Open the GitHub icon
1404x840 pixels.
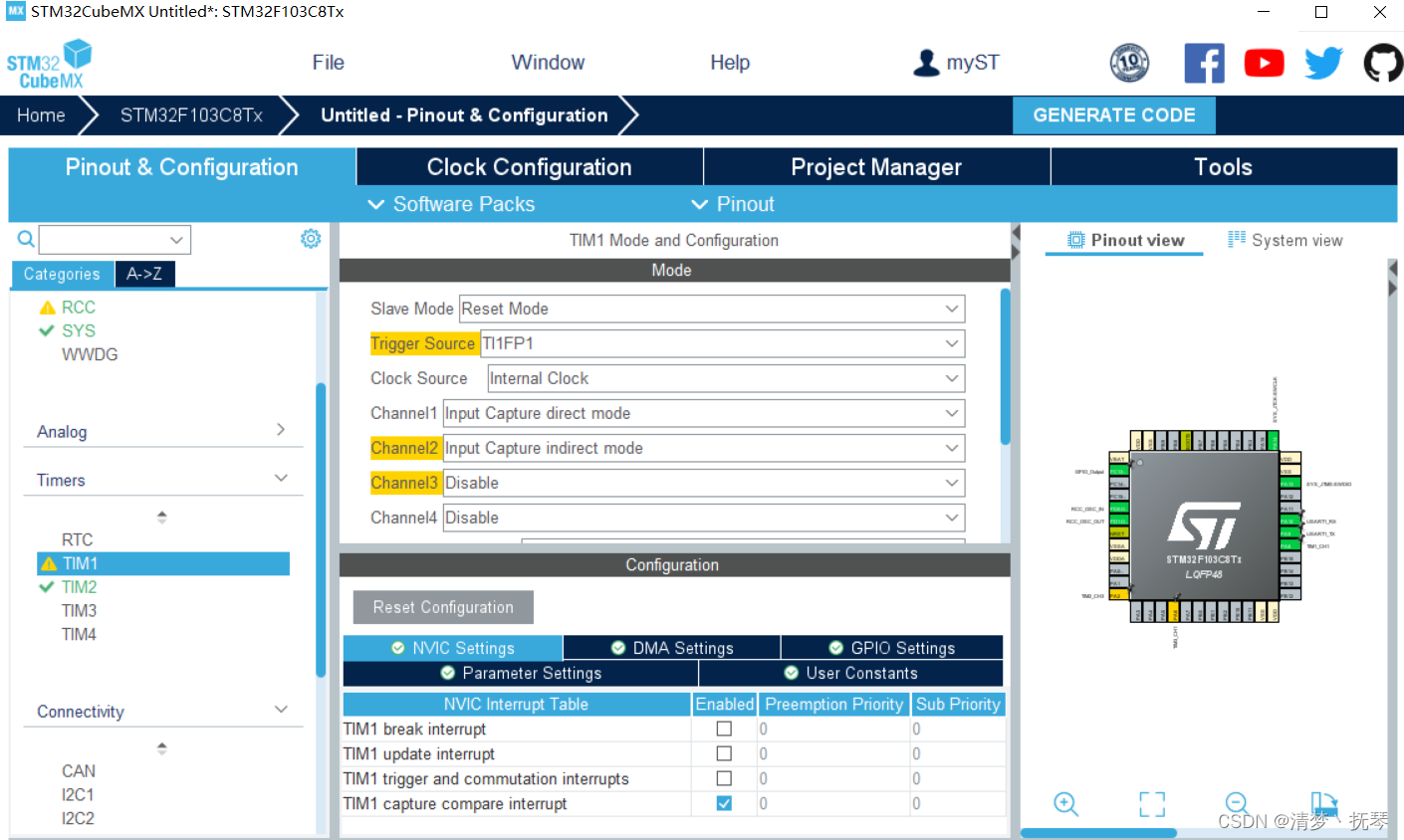point(1383,63)
